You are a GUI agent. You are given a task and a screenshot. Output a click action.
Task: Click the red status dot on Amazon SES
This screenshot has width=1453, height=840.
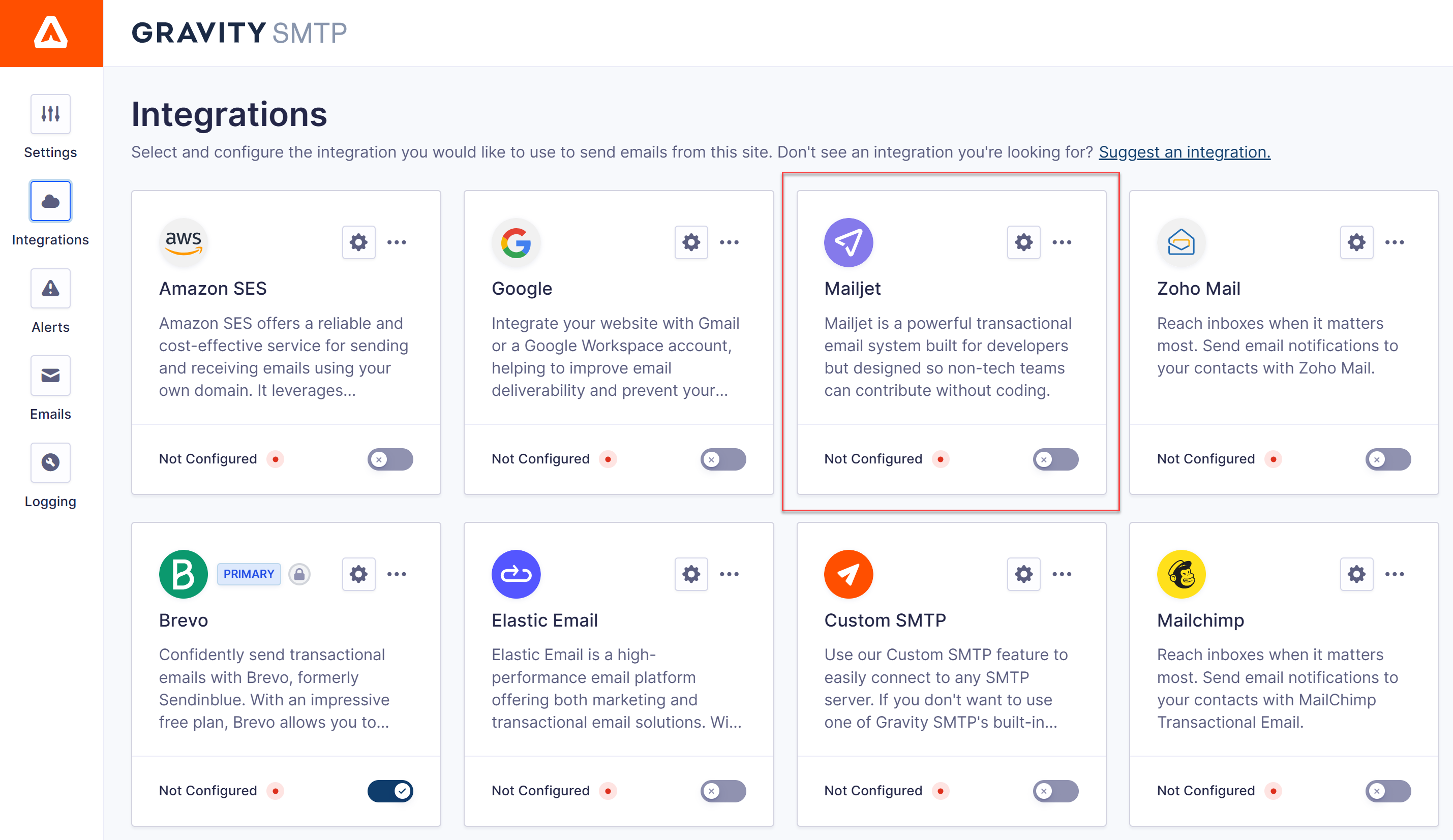coord(276,459)
